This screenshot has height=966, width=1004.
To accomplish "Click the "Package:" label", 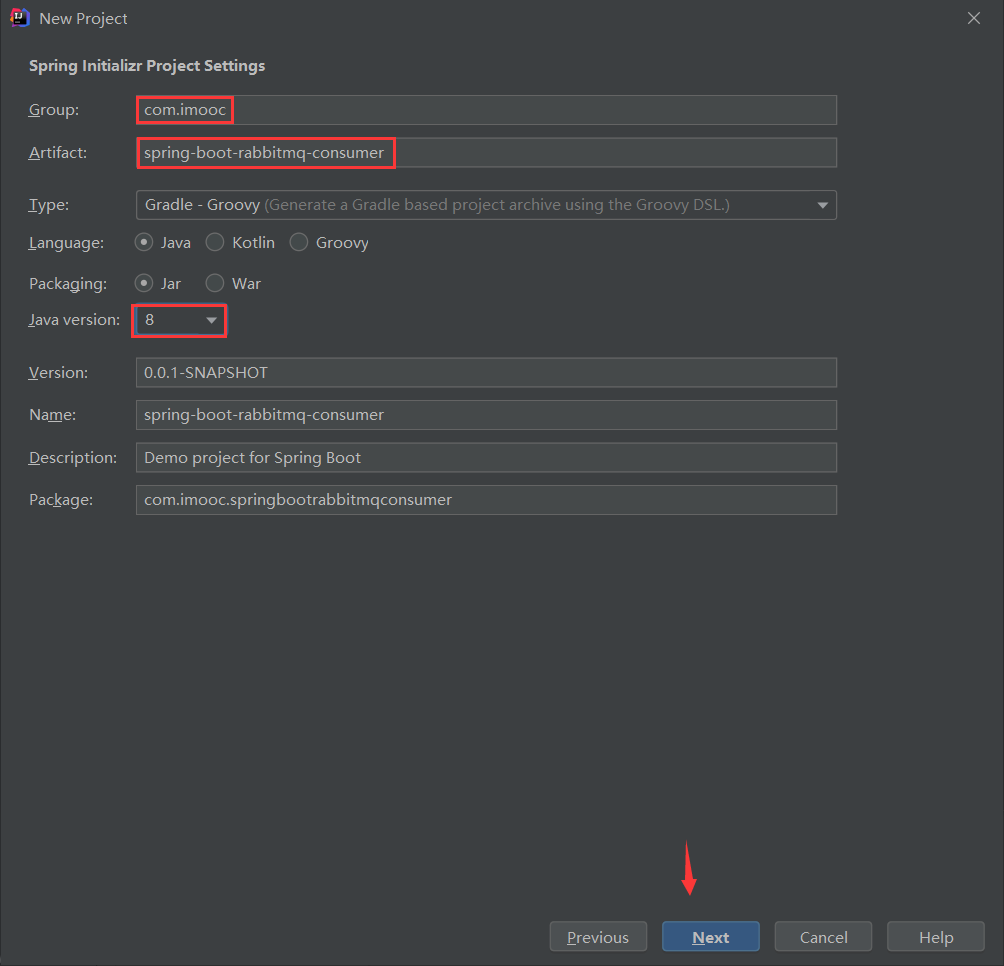I will point(61,500).
